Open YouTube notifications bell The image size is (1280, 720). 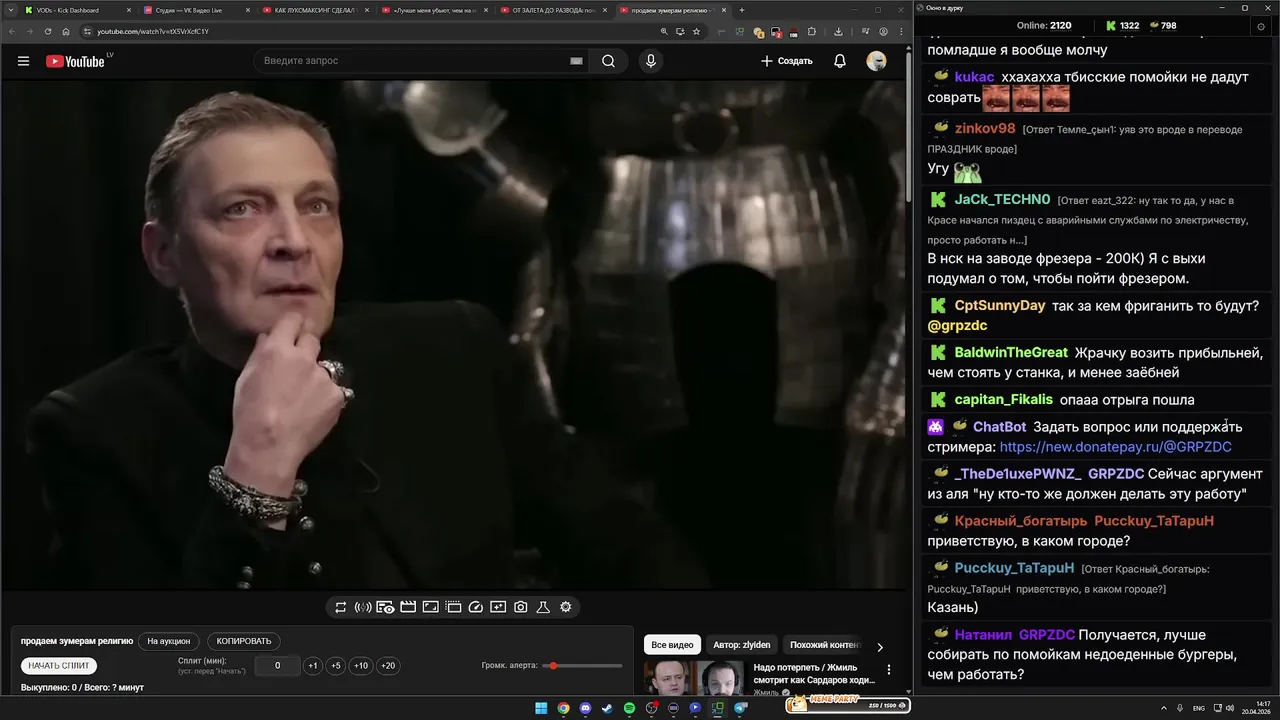pos(840,61)
